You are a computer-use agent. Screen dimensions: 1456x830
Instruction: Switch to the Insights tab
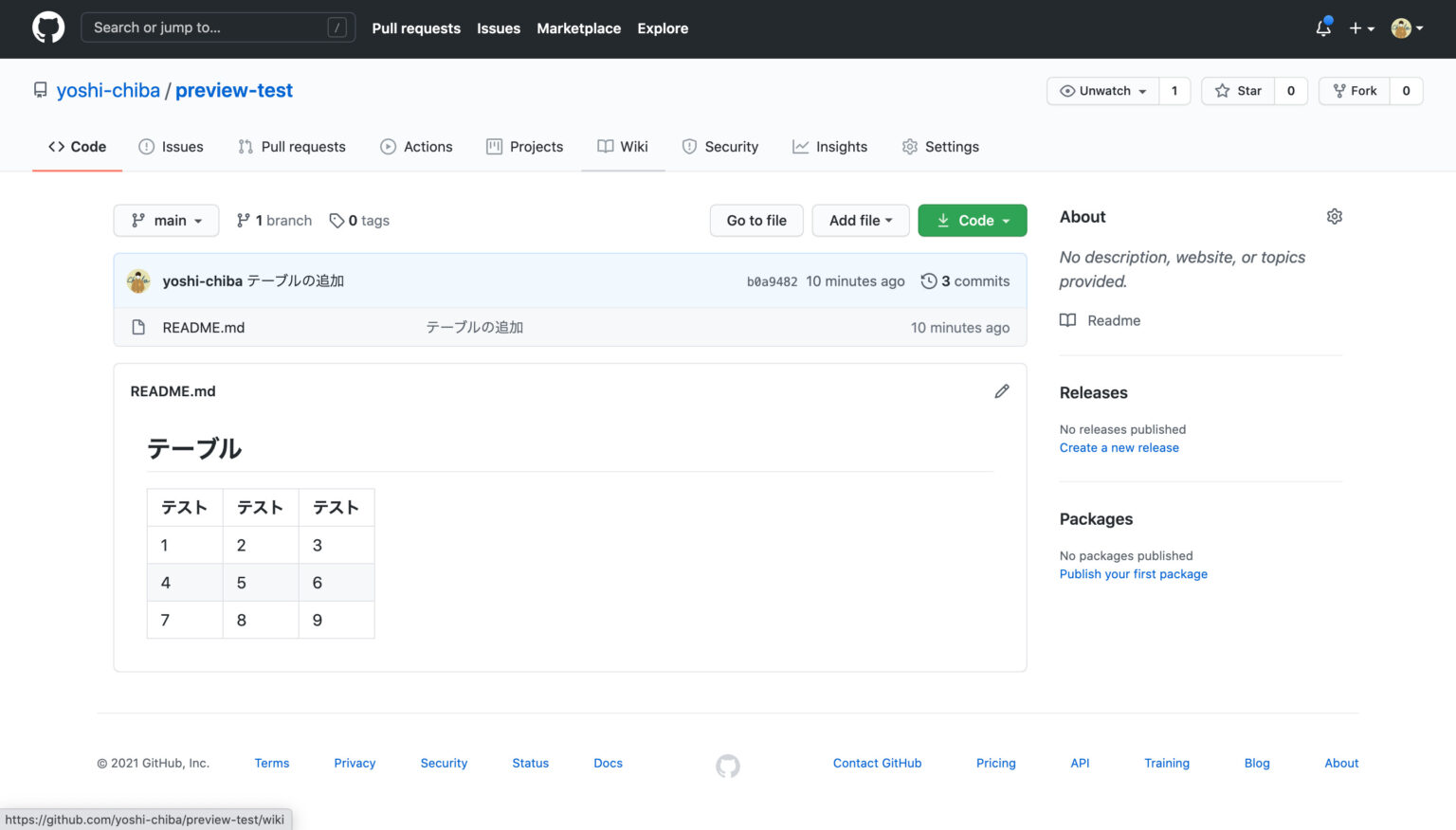(829, 146)
